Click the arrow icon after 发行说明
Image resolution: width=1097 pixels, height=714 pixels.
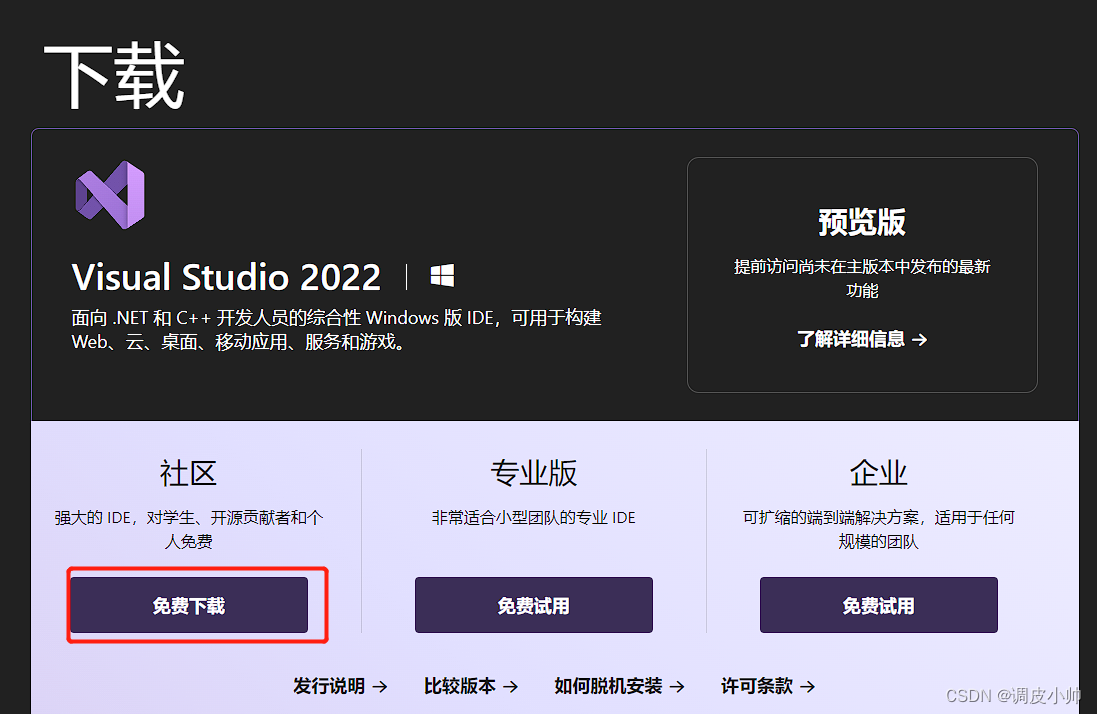pos(381,687)
